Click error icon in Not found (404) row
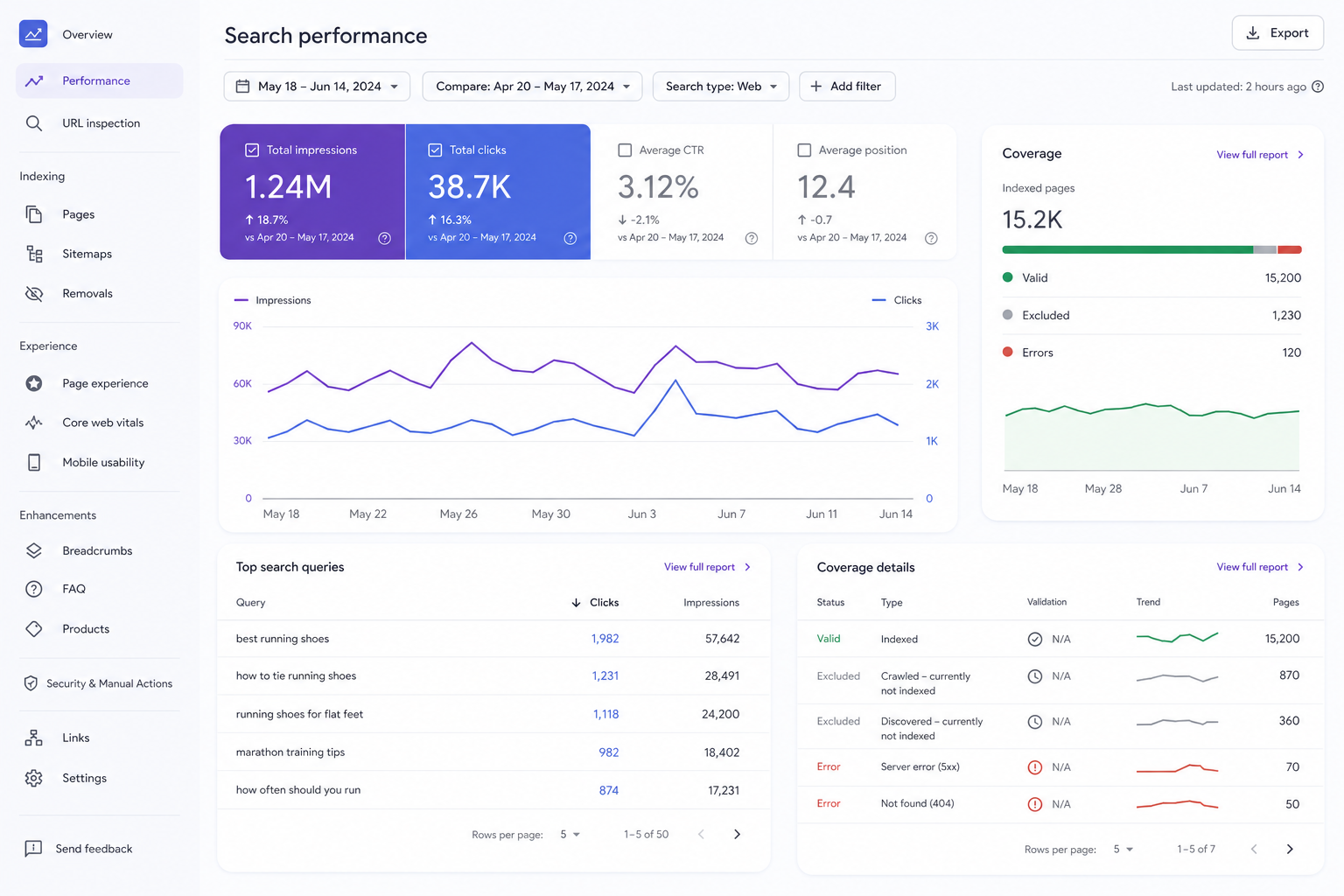1344x896 pixels. (1035, 804)
